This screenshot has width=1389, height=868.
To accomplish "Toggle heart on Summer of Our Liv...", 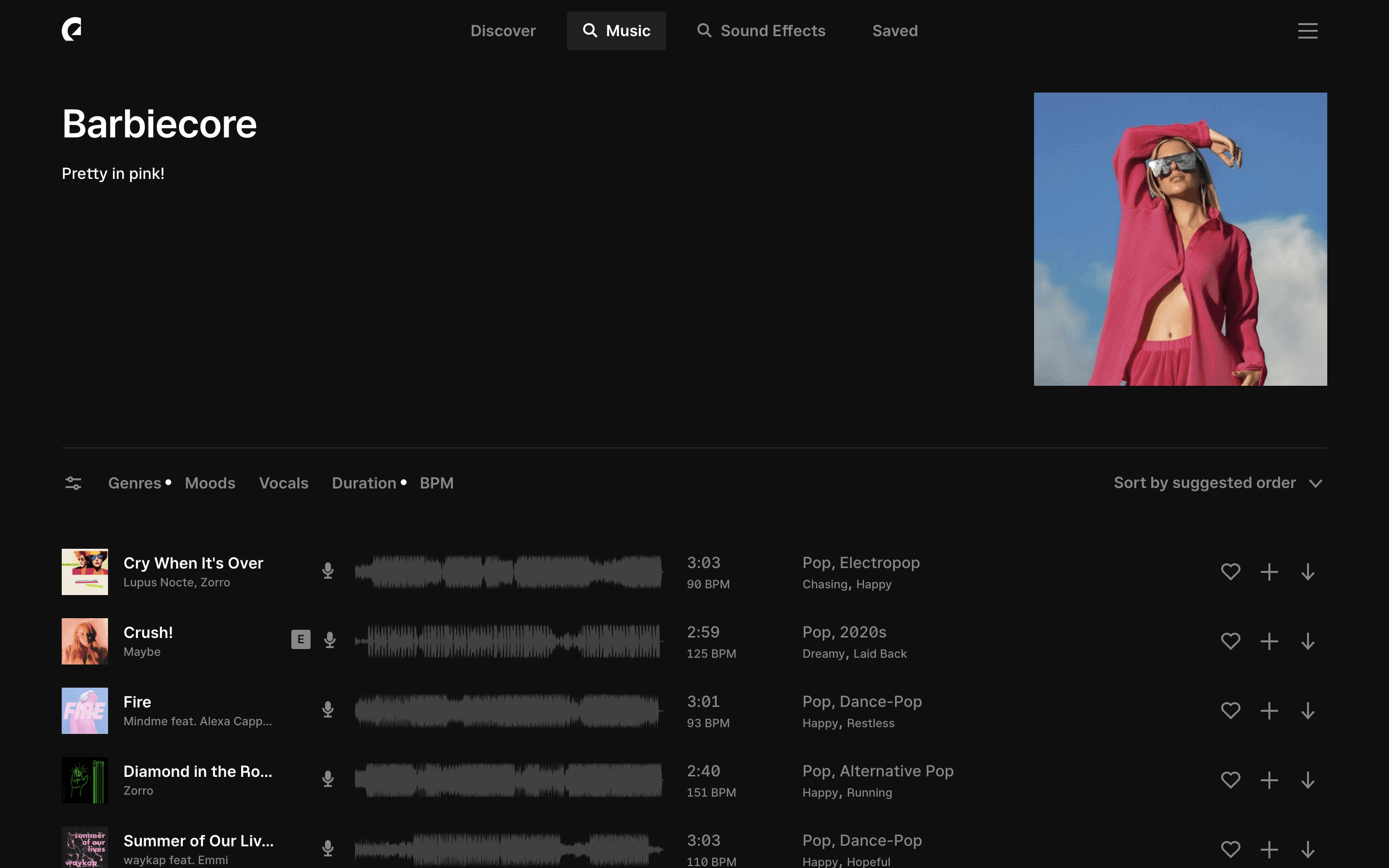I will click(x=1230, y=849).
